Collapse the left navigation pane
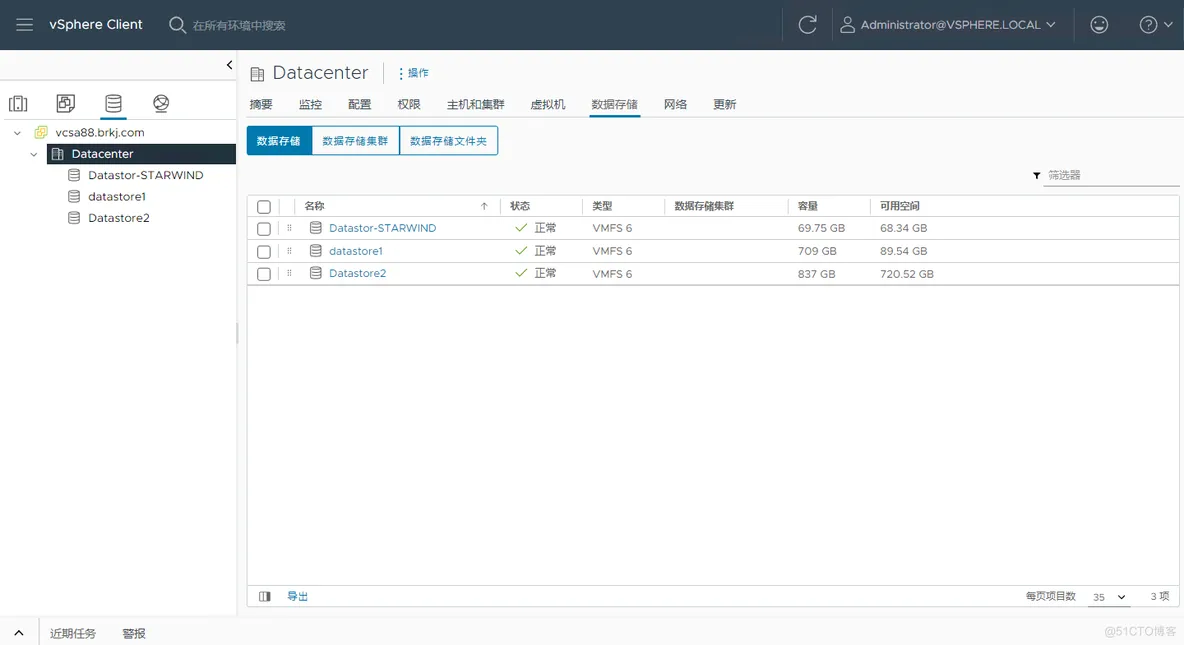This screenshot has width=1184, height=645. click(x=230, y=65)
